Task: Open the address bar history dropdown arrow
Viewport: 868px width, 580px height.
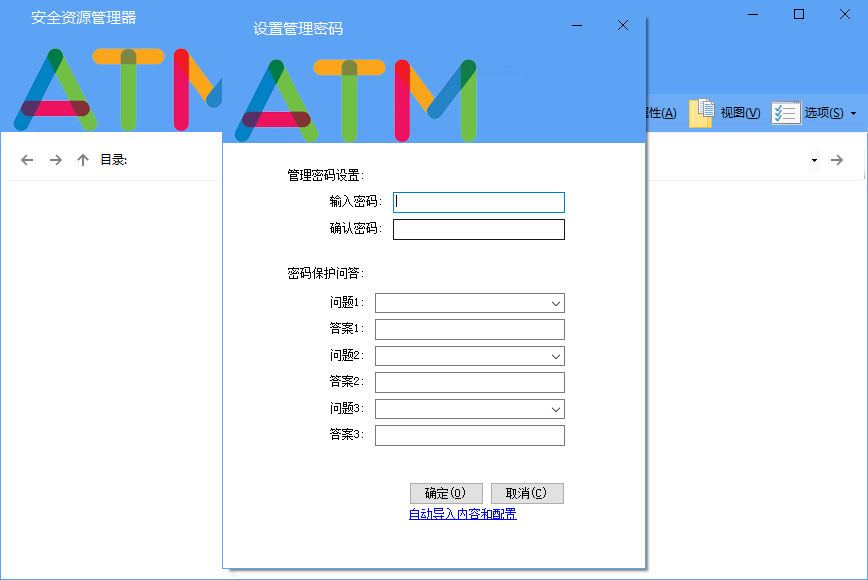Action: point(814,160)
